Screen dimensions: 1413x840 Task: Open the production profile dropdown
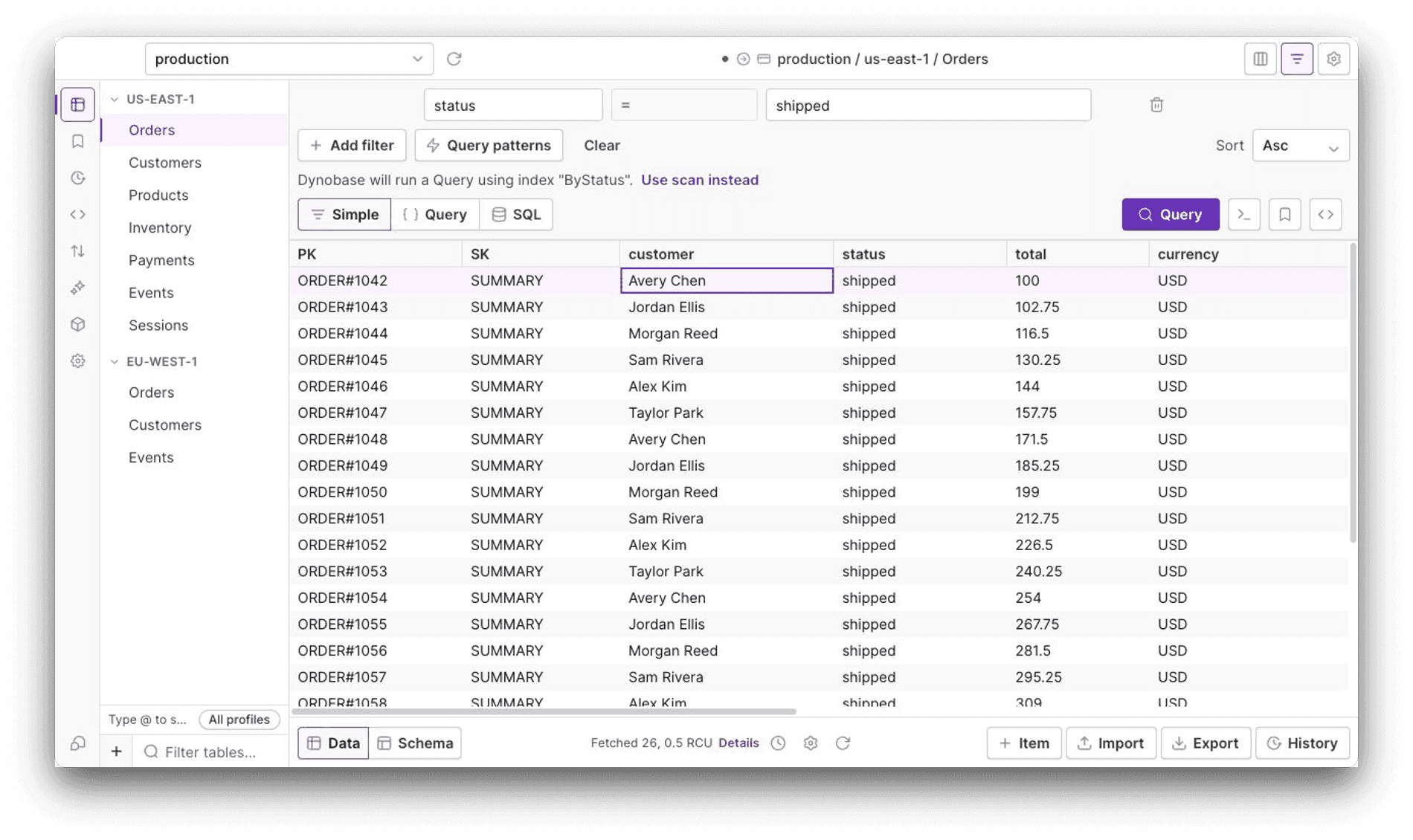289,59
